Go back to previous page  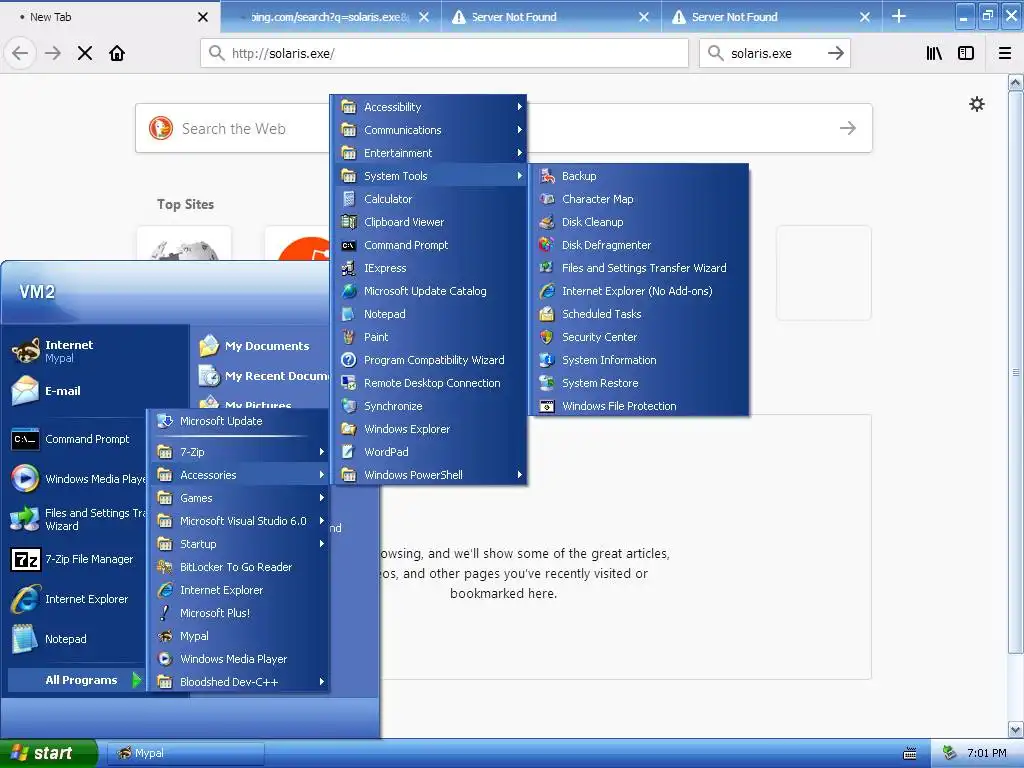20,53
